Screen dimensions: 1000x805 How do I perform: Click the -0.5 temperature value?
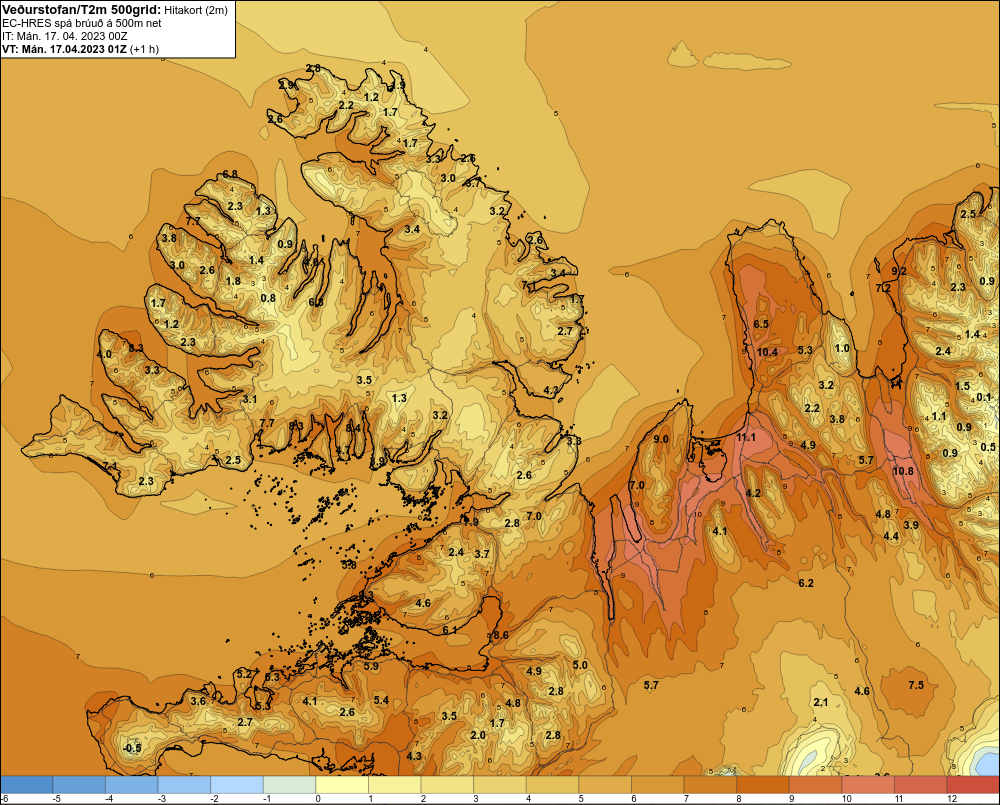tap(133, 748)
